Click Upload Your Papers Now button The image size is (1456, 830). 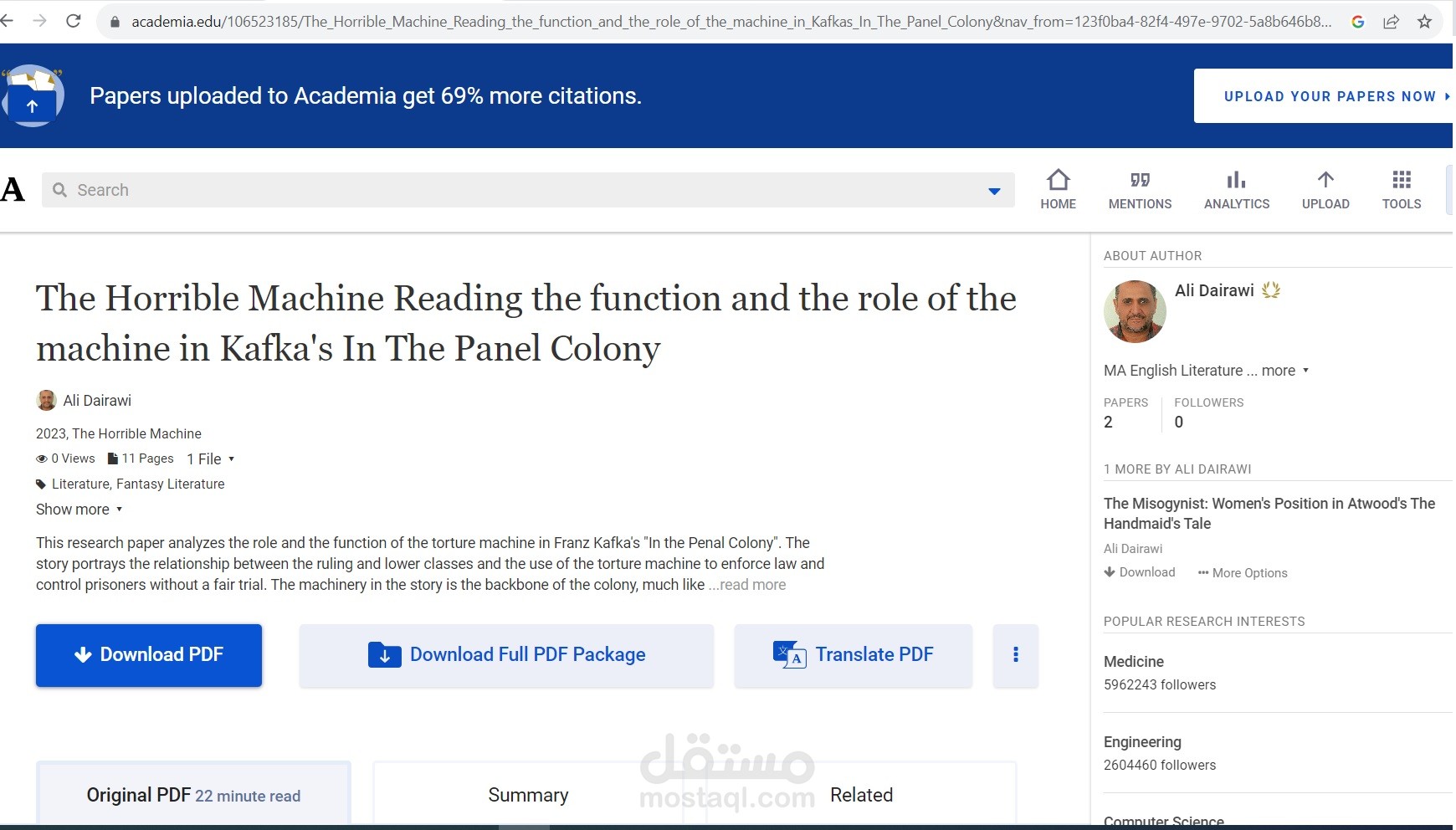[x=1324, y=96]
